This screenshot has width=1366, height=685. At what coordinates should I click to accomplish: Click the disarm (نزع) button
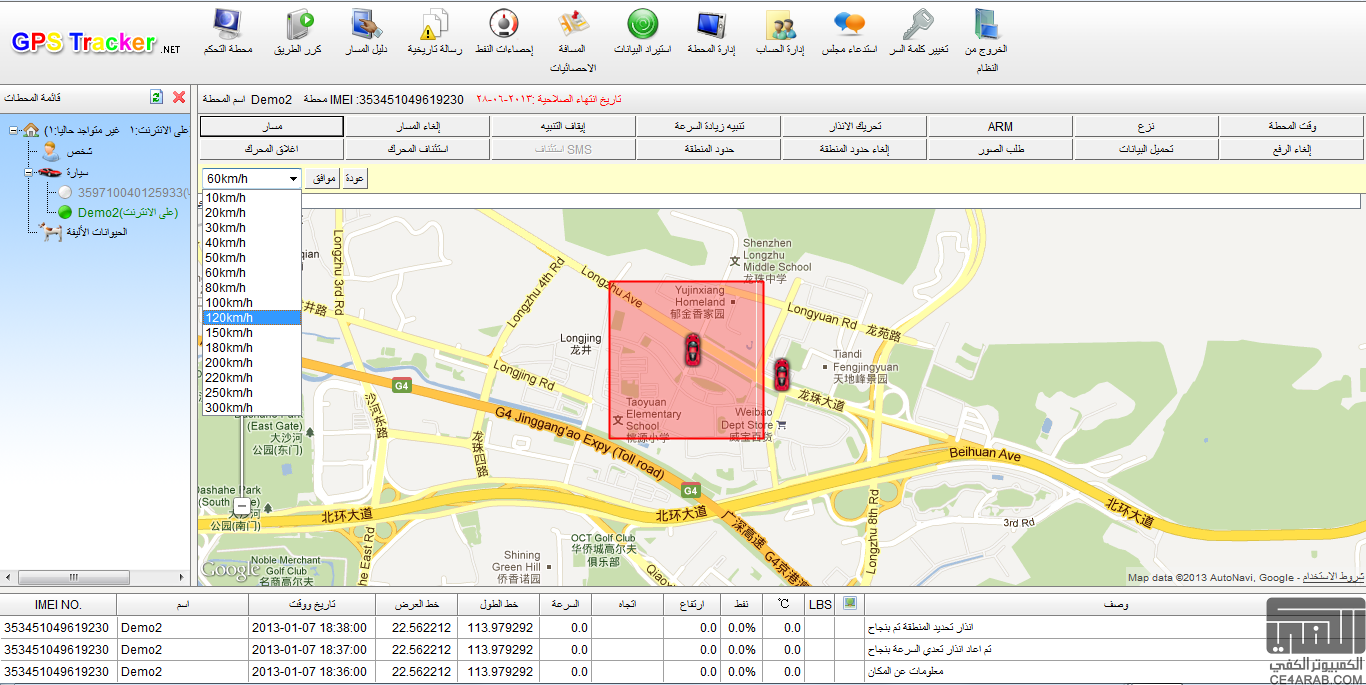pyautogui.click(x=1146, y=126)
